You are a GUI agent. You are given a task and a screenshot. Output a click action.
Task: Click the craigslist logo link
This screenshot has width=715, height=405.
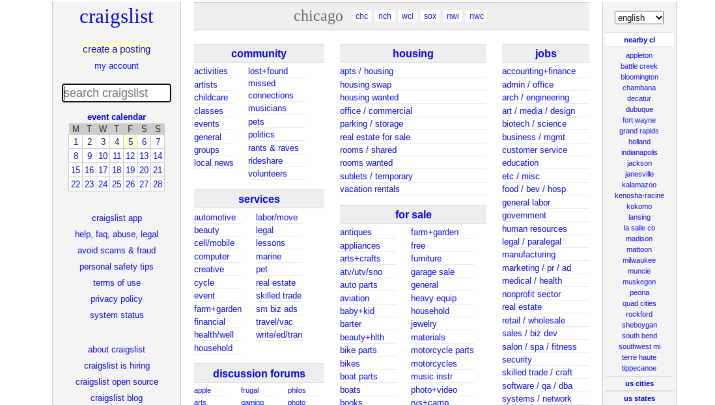click(116, 17)
